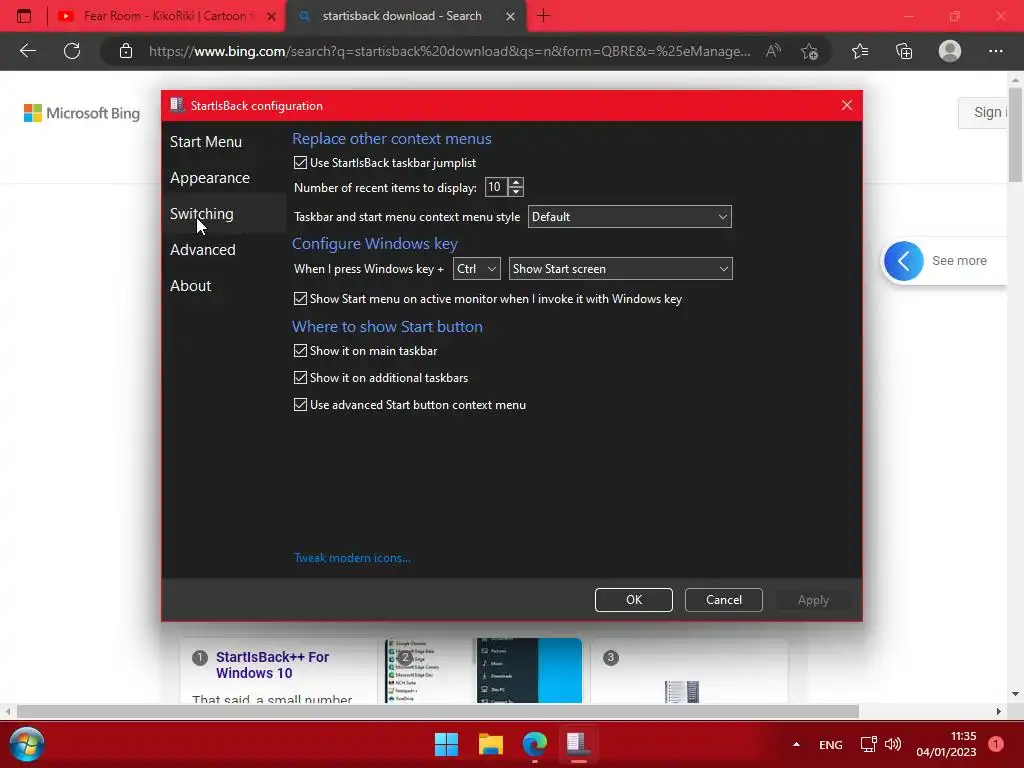This screenshot has width=1024, height=768.
Task: Click the site lock info icon
Action: [x=126, y=51]
